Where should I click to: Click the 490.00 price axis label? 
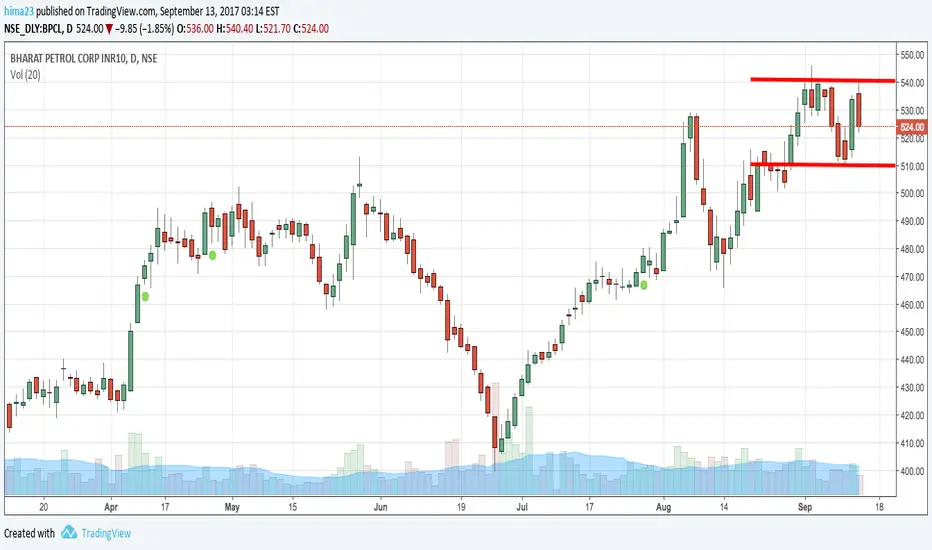click(x=912, y=221)
